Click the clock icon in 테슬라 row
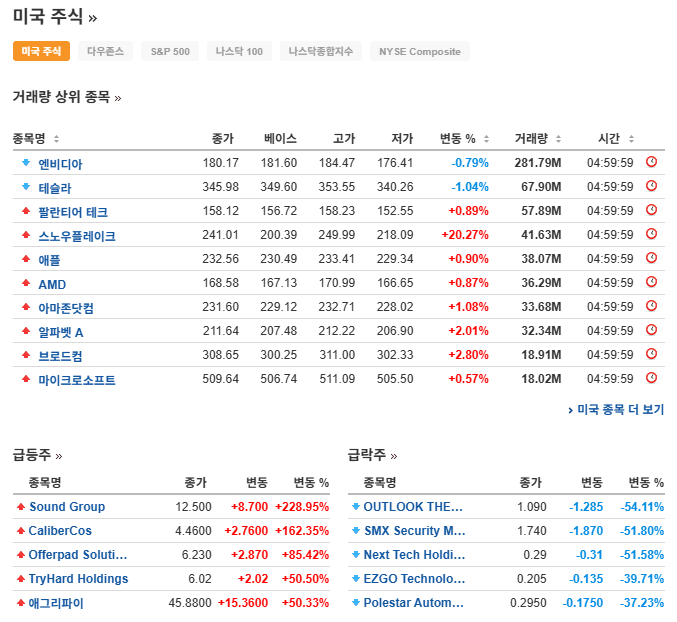This screenshot has height=622, width=677. tap(651, 186)
